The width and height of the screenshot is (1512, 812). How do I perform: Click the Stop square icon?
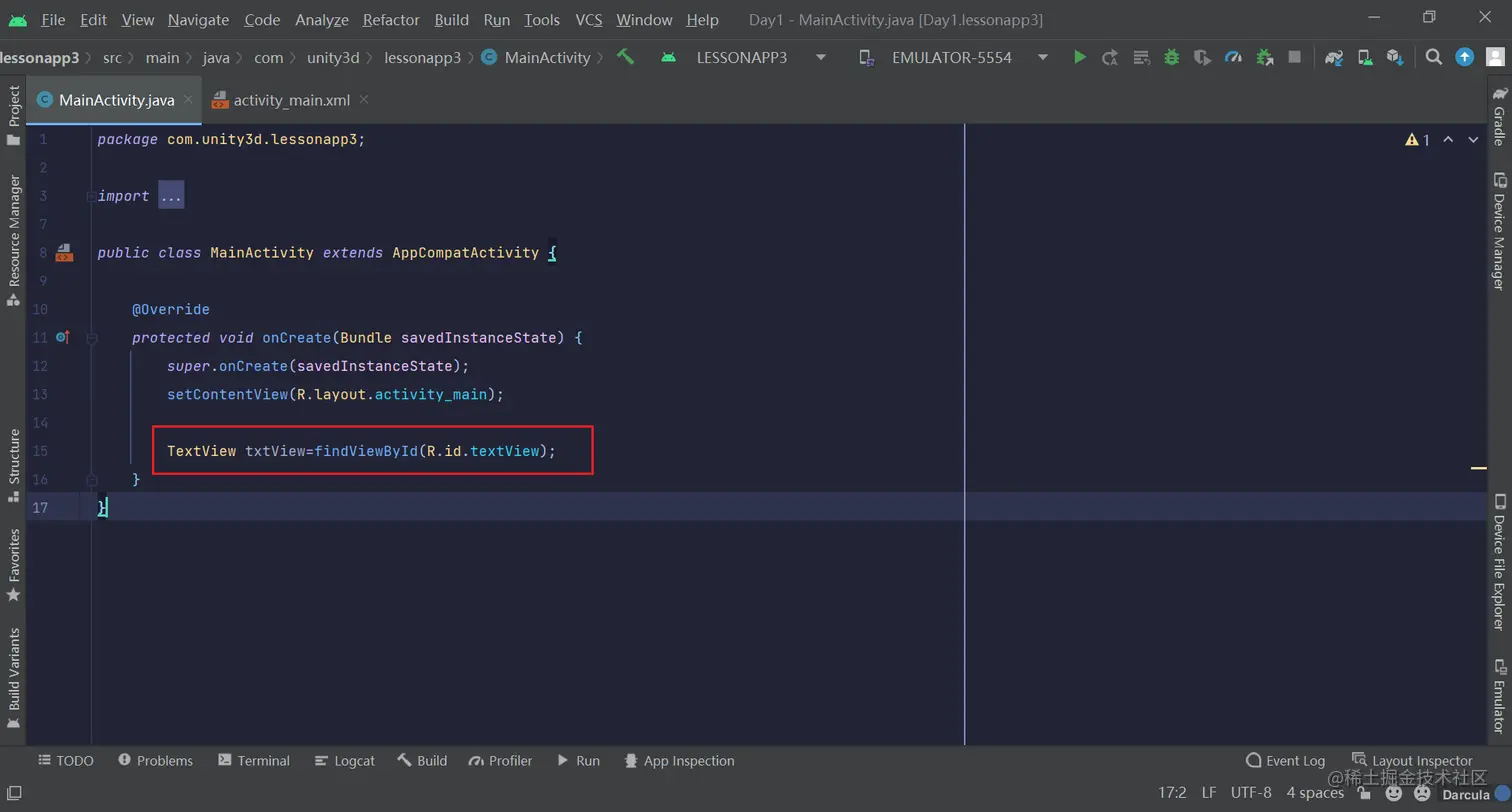pyautogui.click(x=1294, y=57)
